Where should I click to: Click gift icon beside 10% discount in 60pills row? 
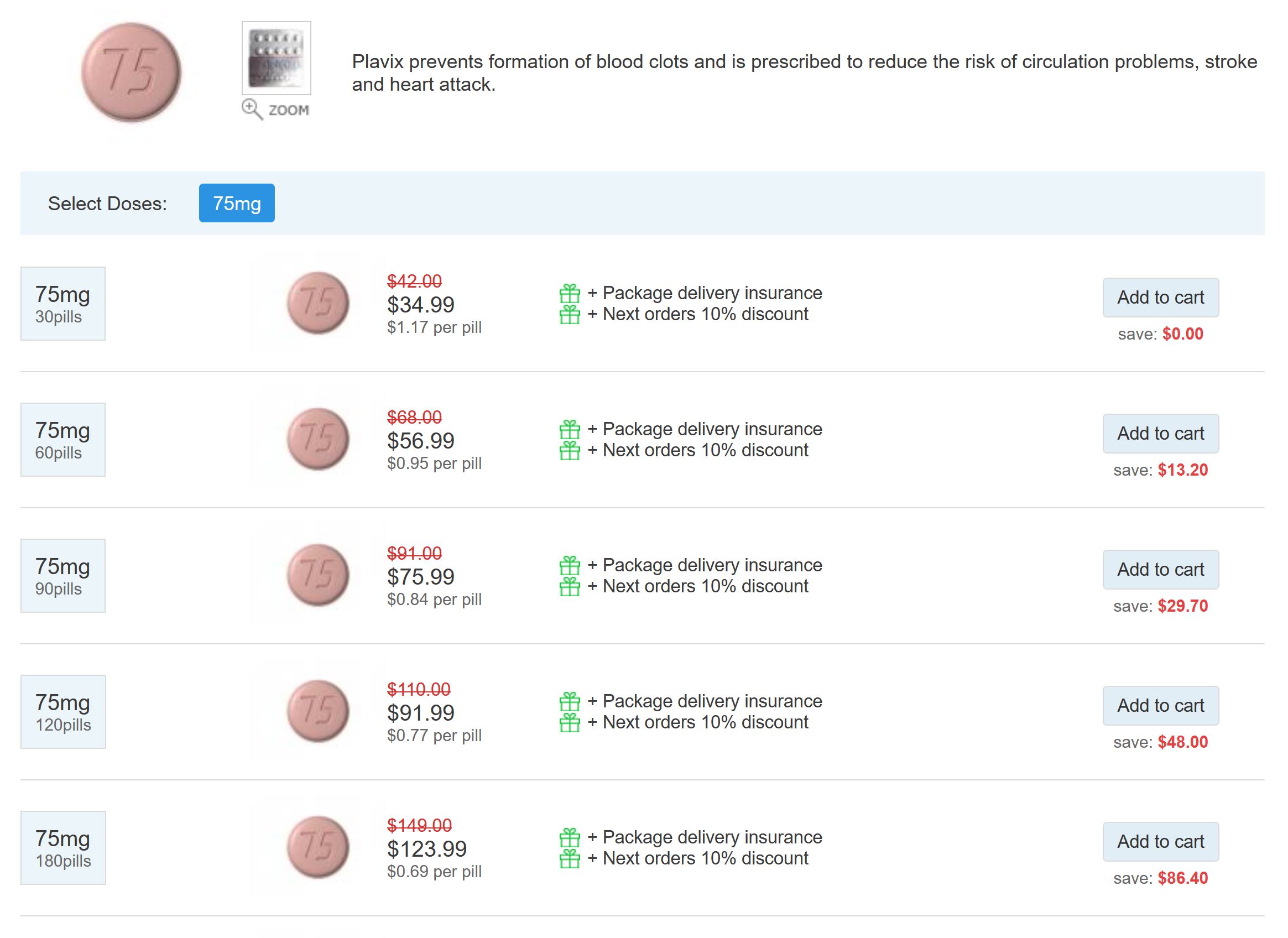(570, 451)
